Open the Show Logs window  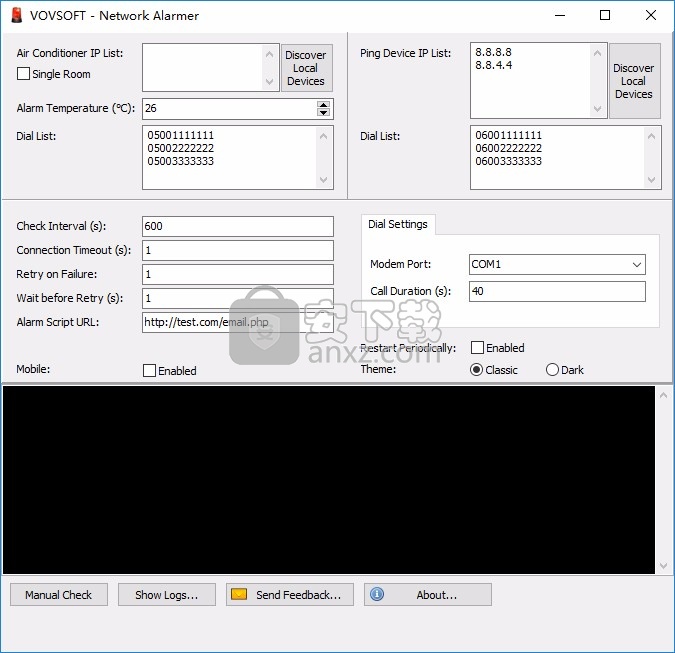click(x=166, y=594)
